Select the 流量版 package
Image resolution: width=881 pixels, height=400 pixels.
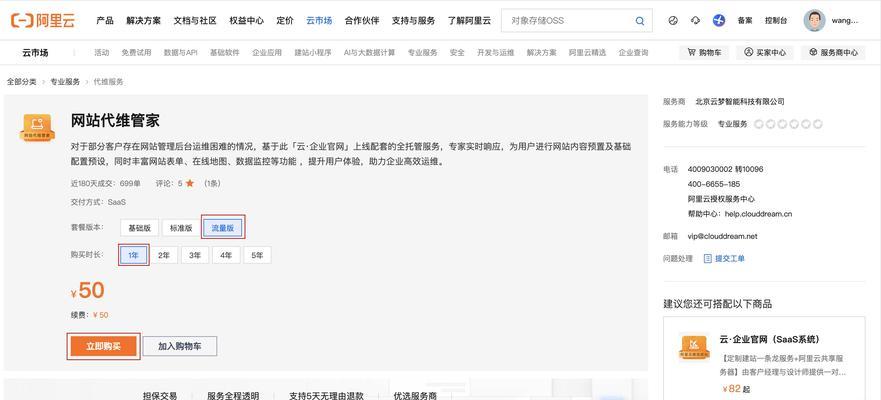[222, 228]
